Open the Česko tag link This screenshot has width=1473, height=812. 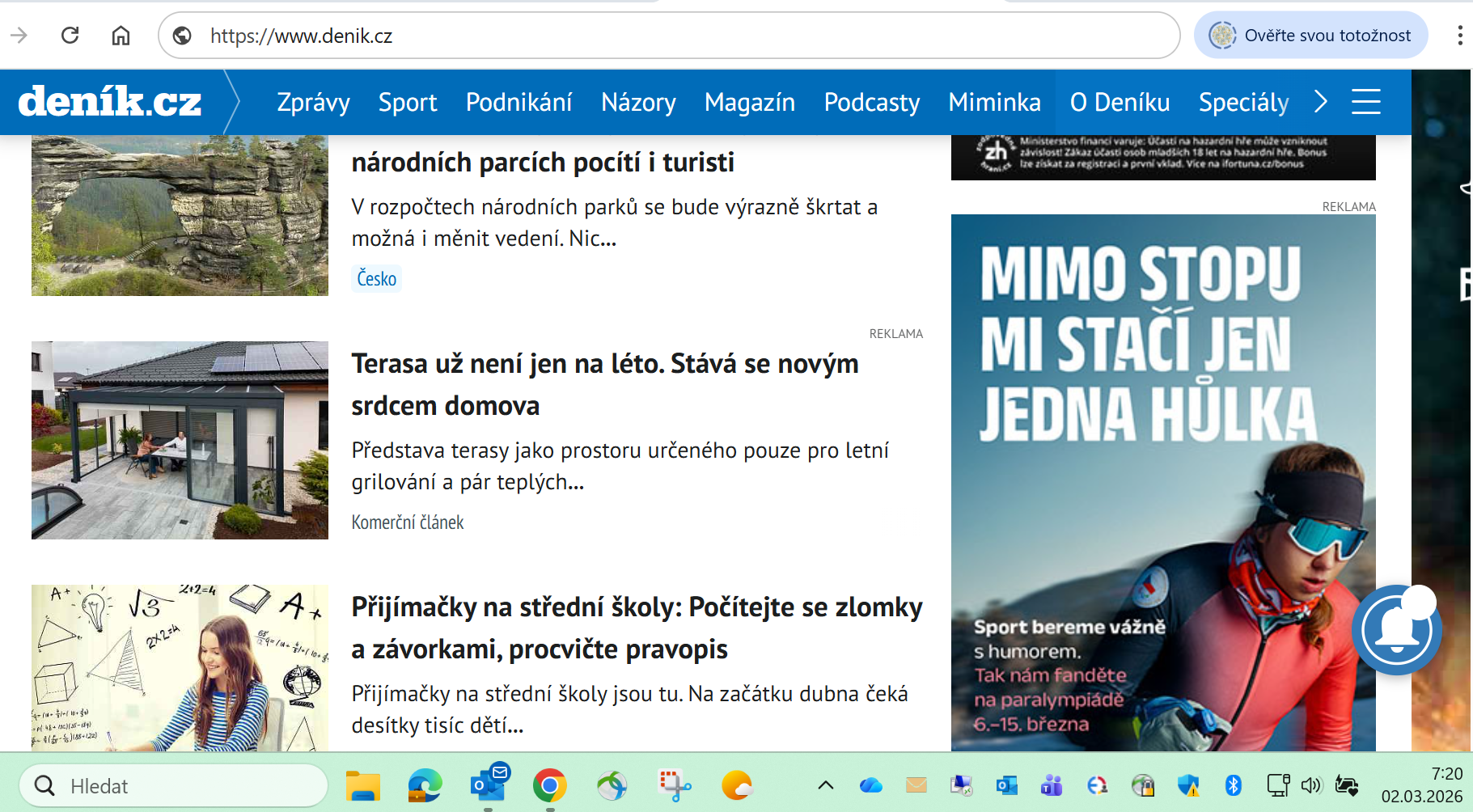(376, 279)
